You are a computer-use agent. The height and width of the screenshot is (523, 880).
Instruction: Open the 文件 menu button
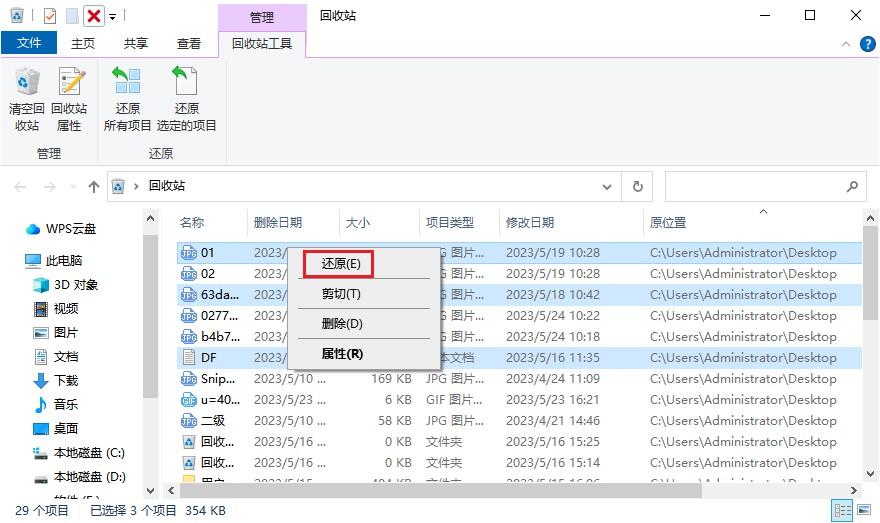click(x=29, y=43)
